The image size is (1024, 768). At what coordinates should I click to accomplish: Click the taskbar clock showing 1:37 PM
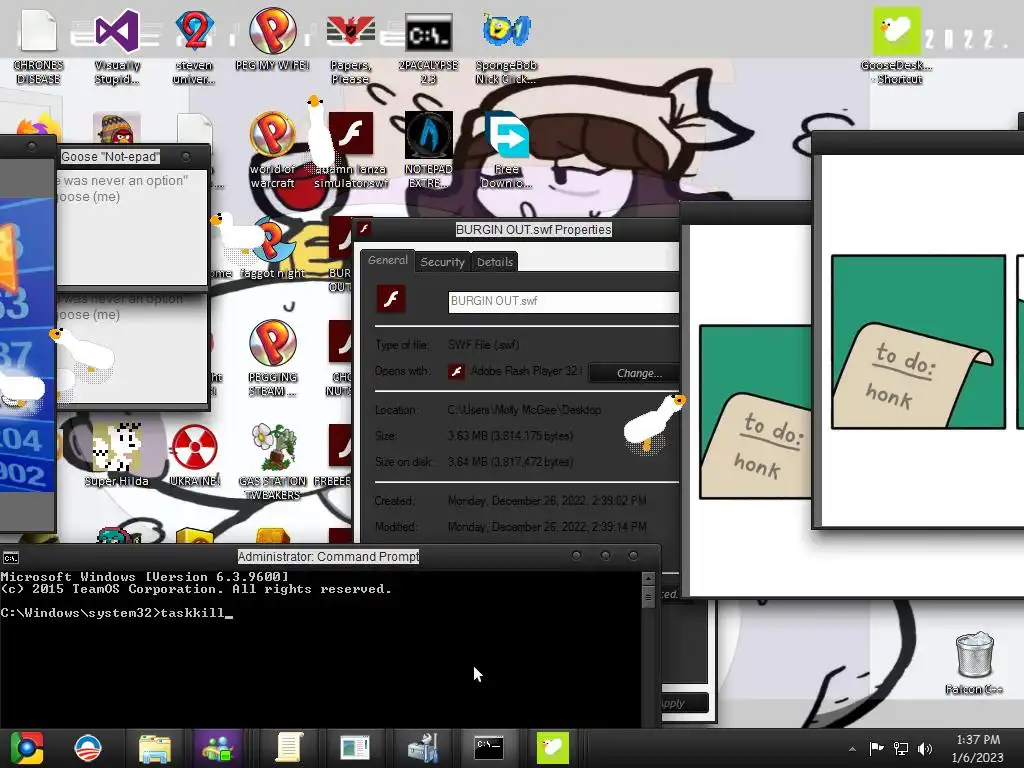[977, 748]
